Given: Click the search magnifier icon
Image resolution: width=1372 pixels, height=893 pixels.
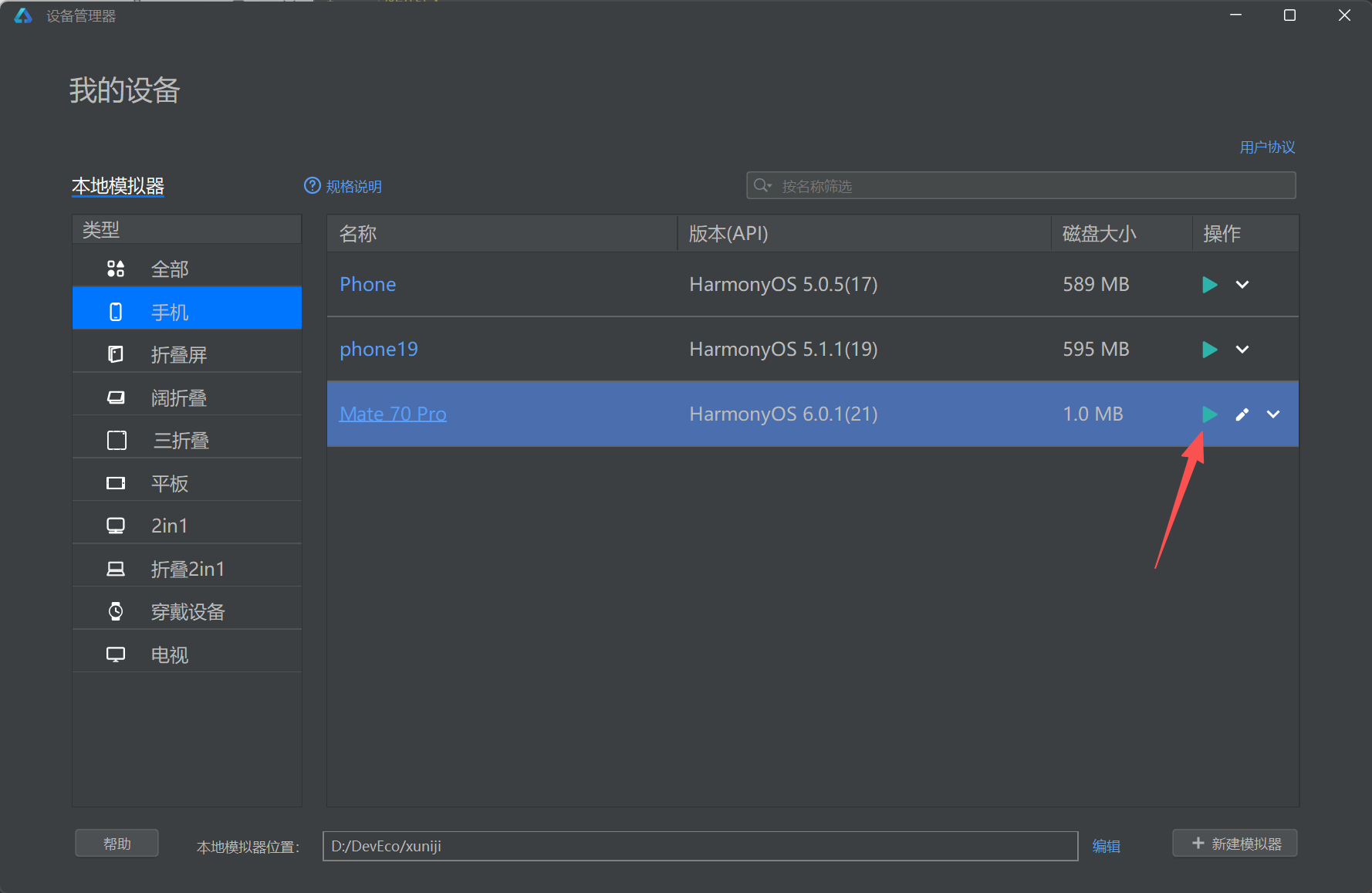Looking at the screenshot, I should click(762, 186).
